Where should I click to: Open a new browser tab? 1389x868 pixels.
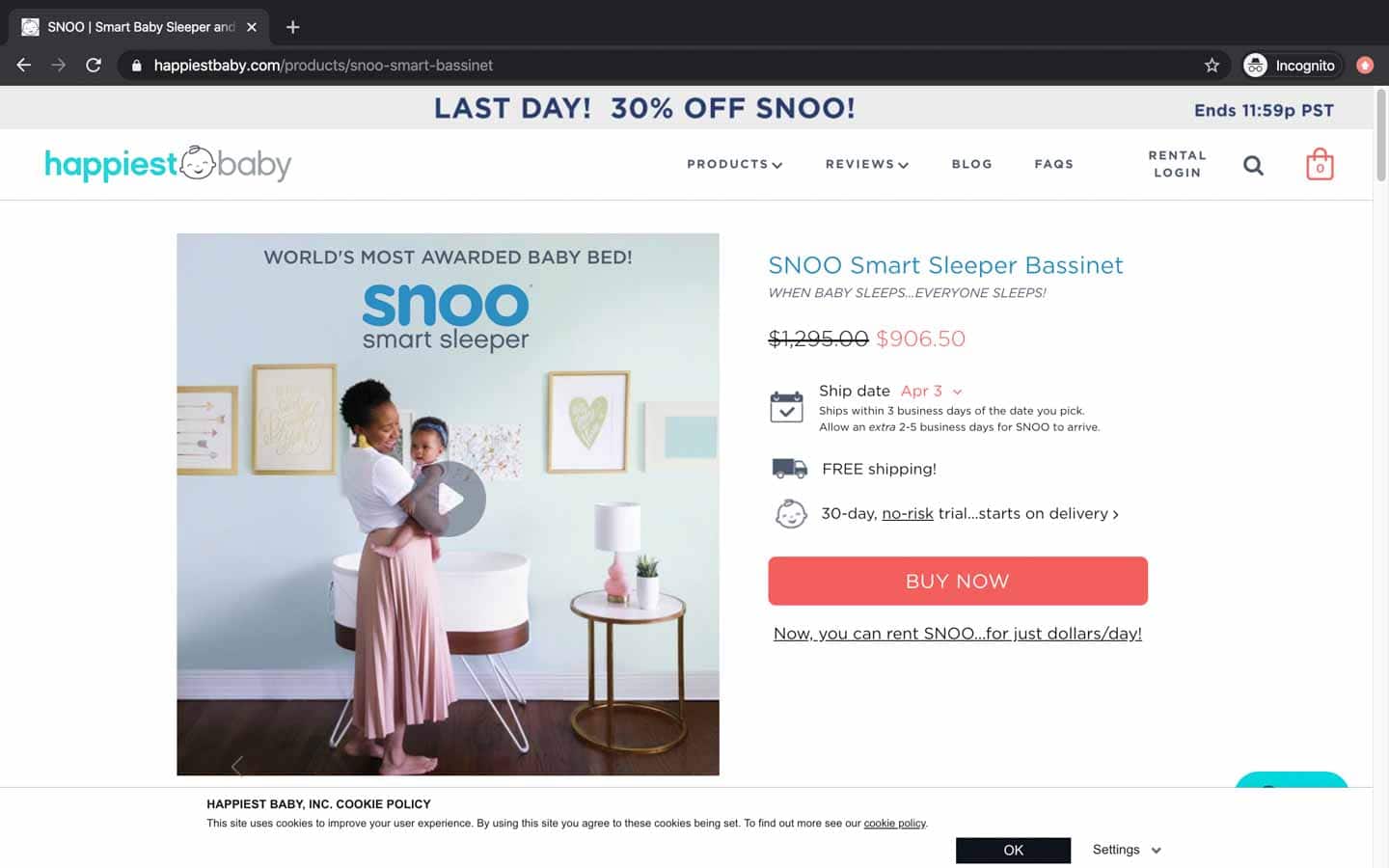[x=293, y=27]
